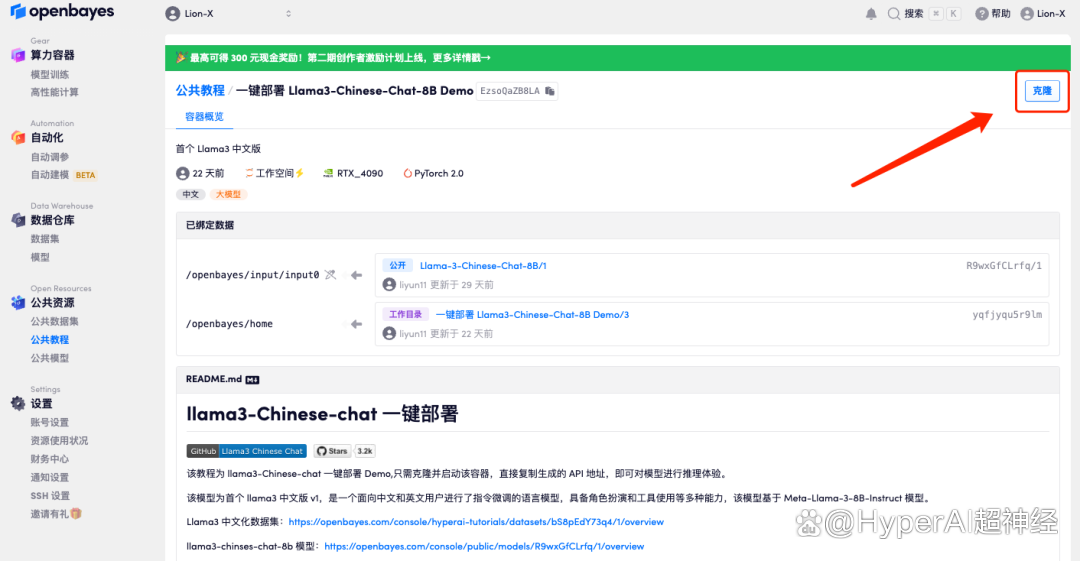
Task: Open 资源使用状况 in the sidebar
Action: [x=59, y=440]
